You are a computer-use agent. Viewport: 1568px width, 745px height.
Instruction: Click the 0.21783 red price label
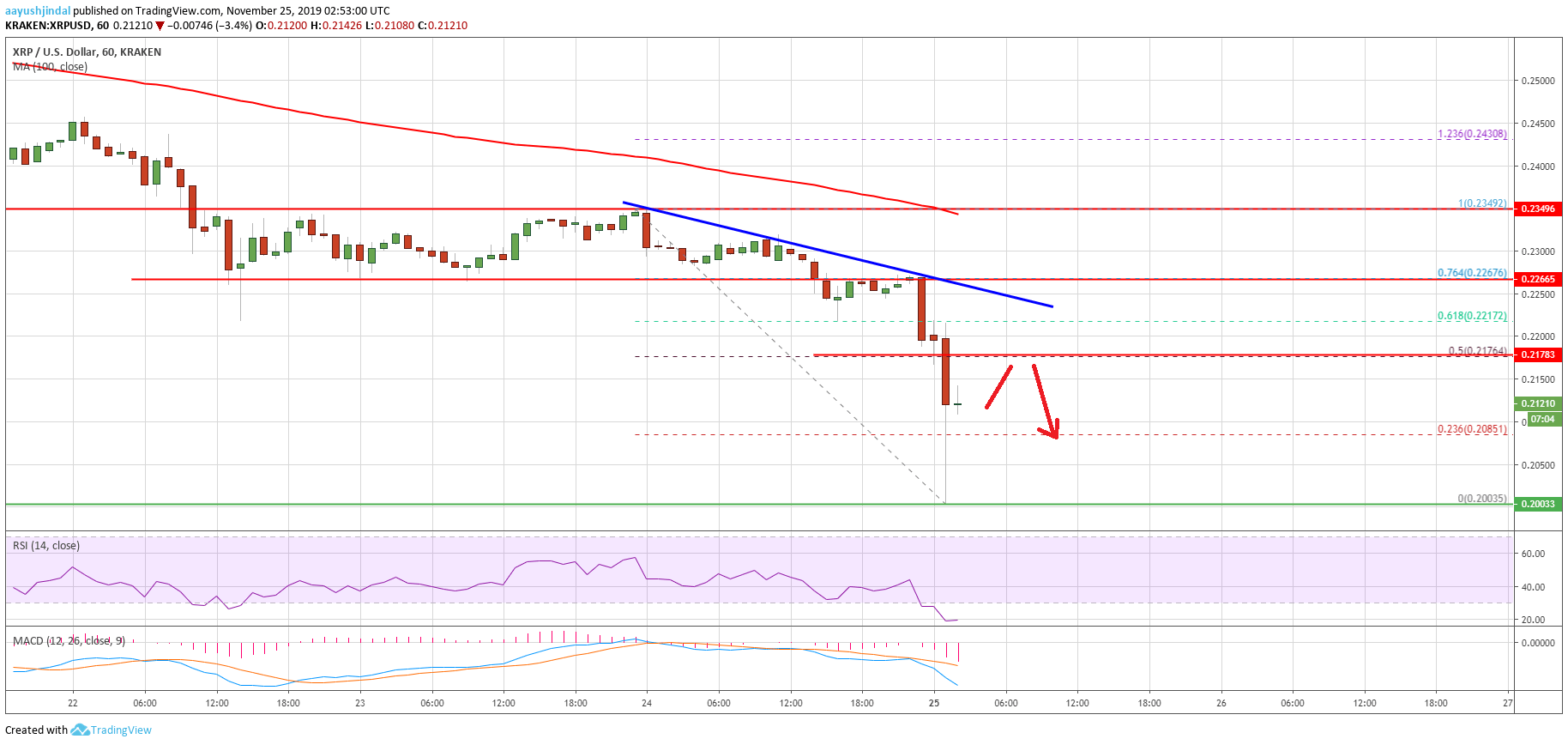tap(1537, 354)
